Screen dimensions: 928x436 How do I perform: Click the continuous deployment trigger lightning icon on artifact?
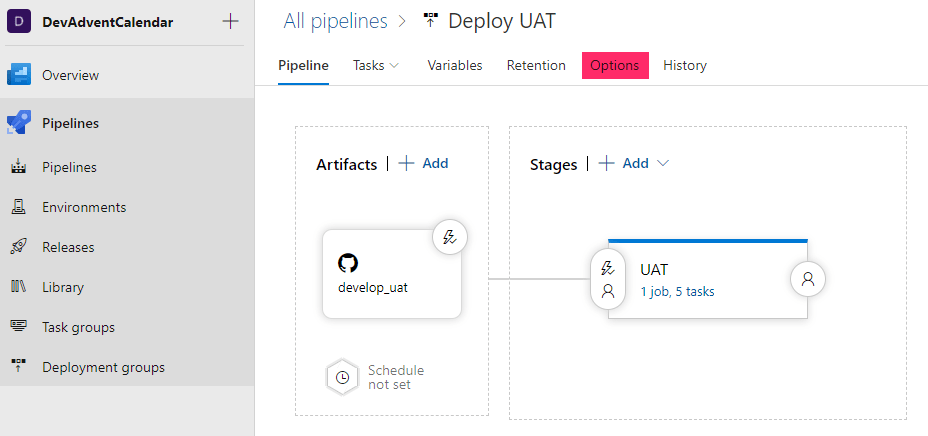coord(450,237)
